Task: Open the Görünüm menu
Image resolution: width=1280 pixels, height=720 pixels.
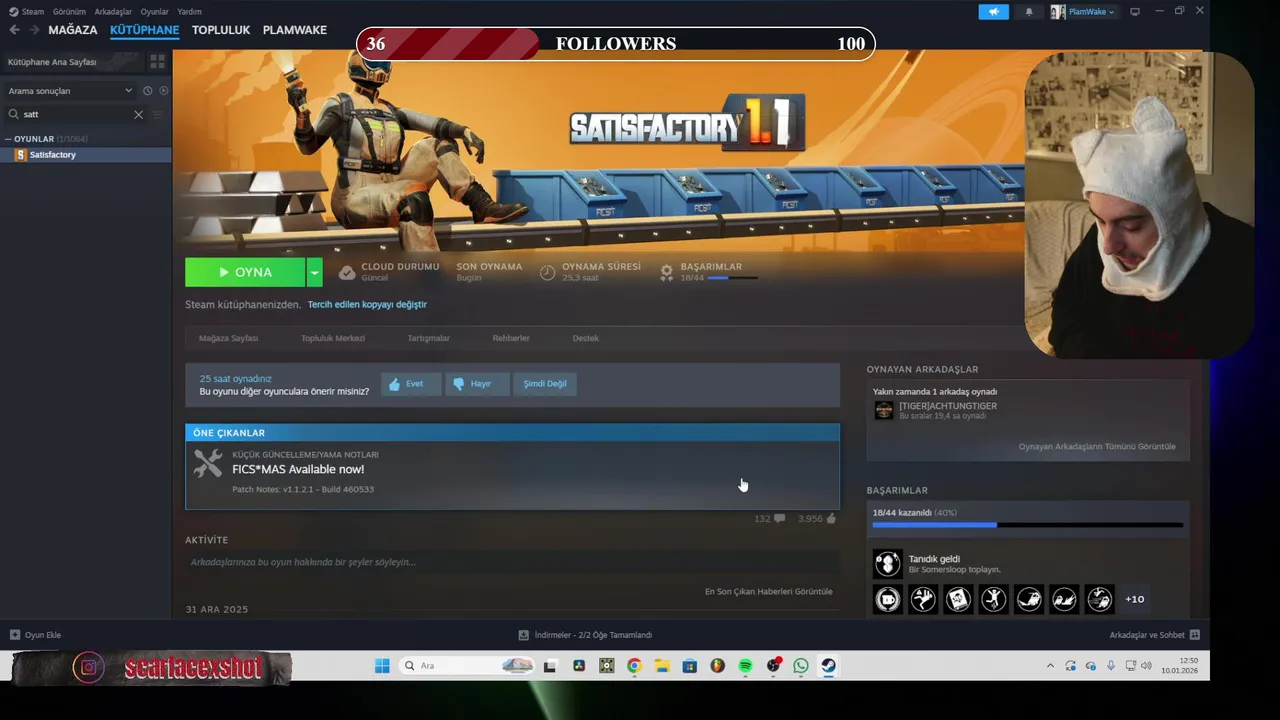Action: (x=69, y=12)
